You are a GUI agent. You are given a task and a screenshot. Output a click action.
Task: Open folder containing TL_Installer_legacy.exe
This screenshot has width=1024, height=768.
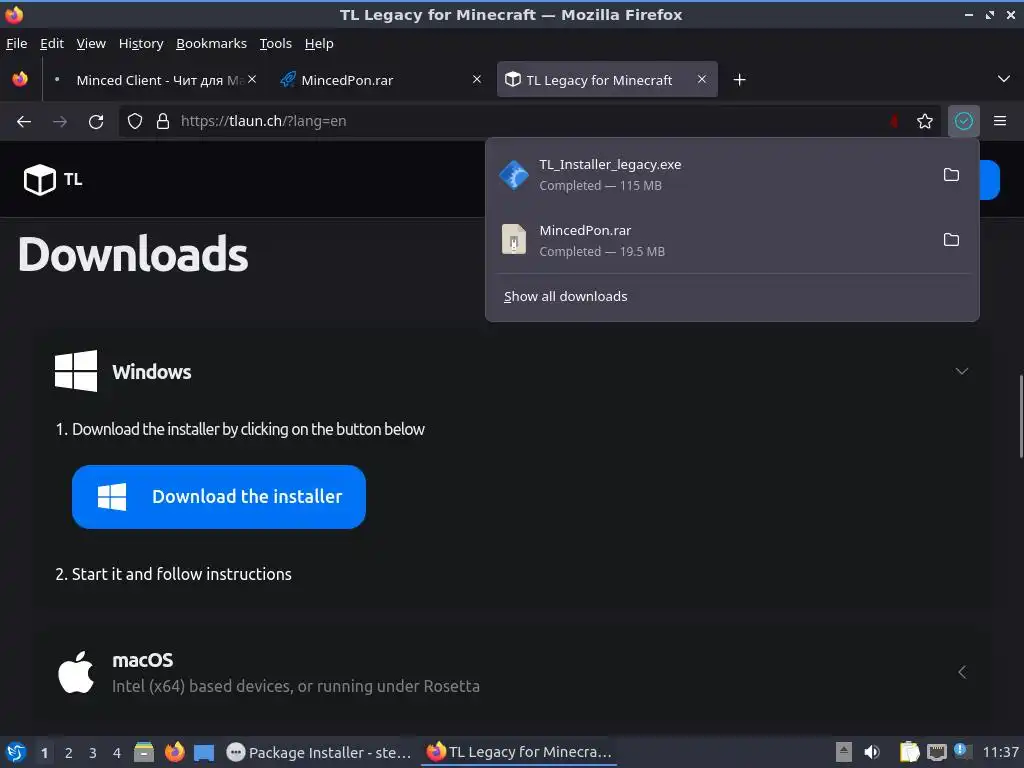point(952,175)
